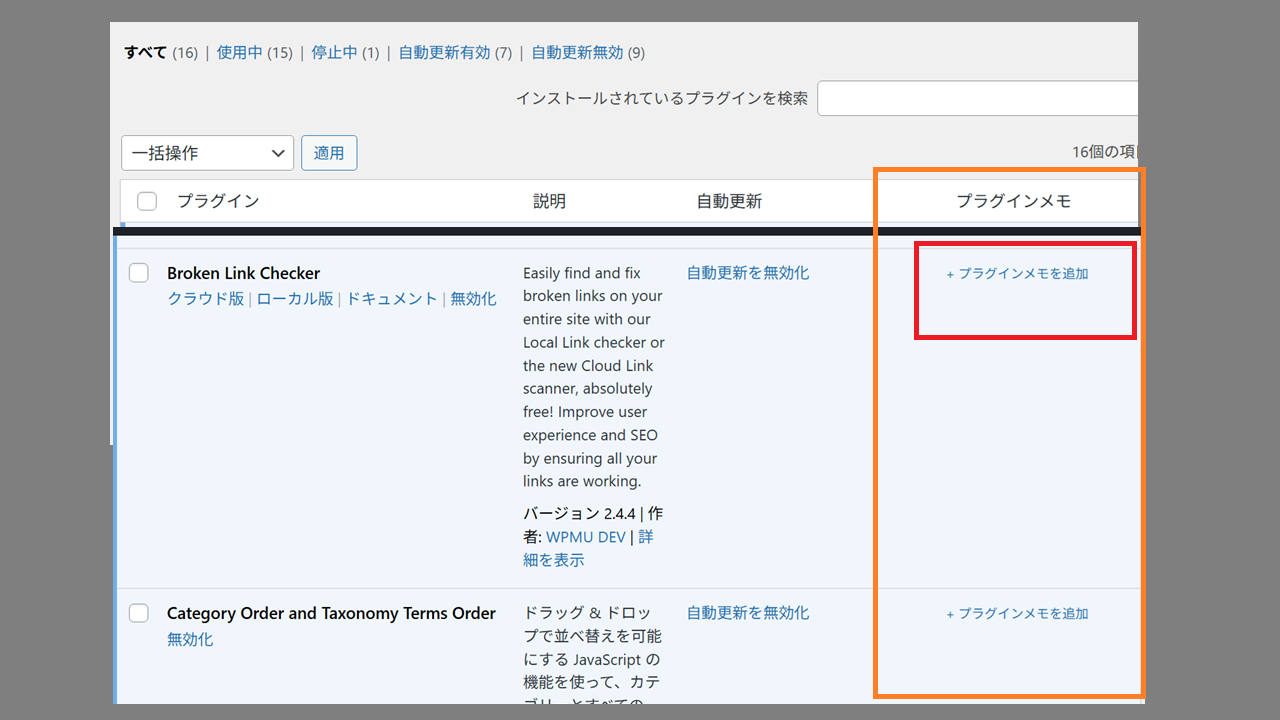Click the Broken Link Checker description text

coord(594,377)
